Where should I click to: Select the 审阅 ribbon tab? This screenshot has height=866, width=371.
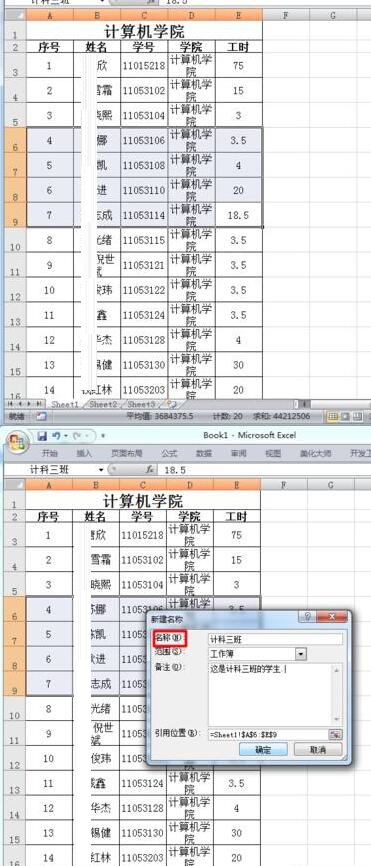238,454
